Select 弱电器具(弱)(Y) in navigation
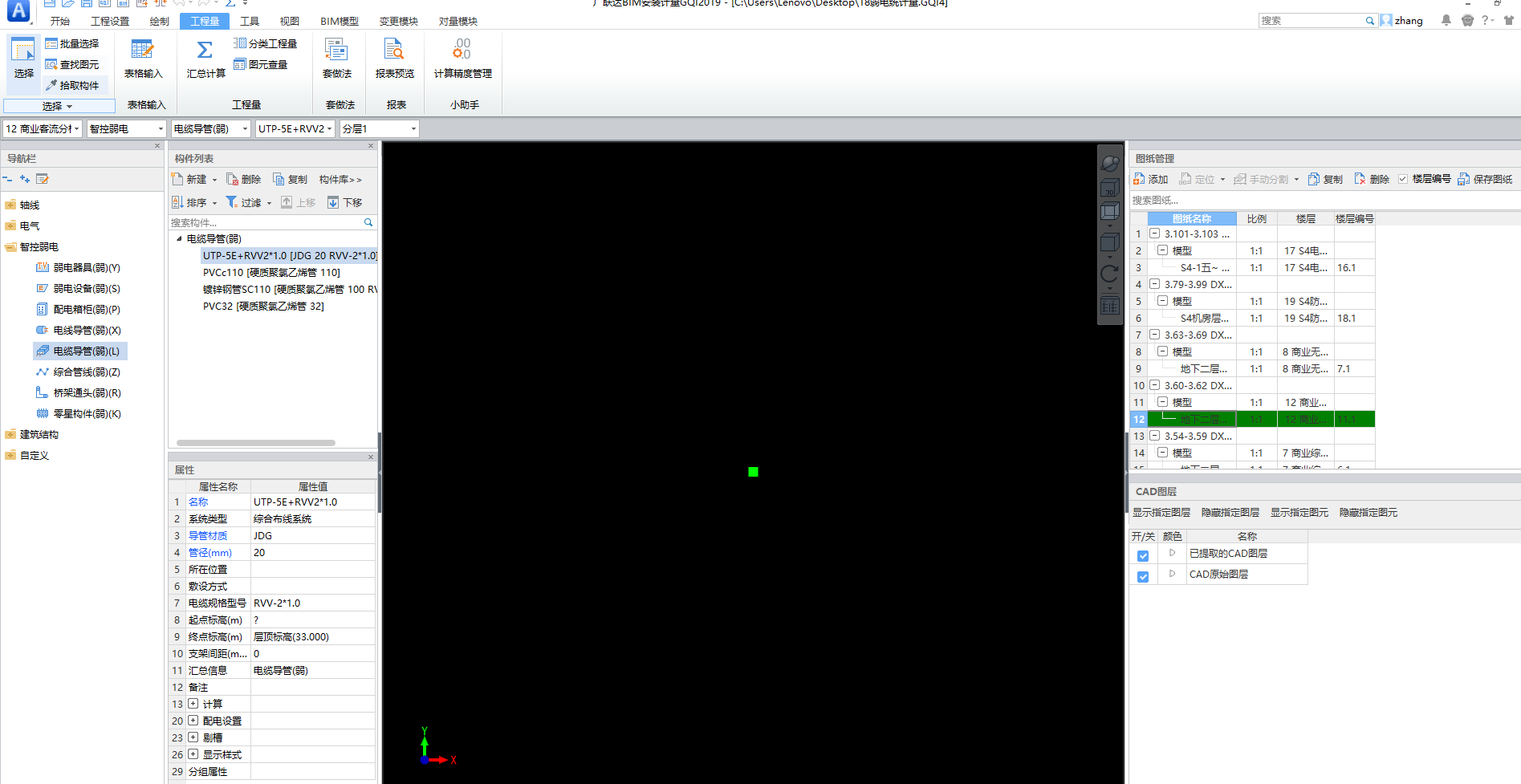1521x784 pixels. click(79, 267)
